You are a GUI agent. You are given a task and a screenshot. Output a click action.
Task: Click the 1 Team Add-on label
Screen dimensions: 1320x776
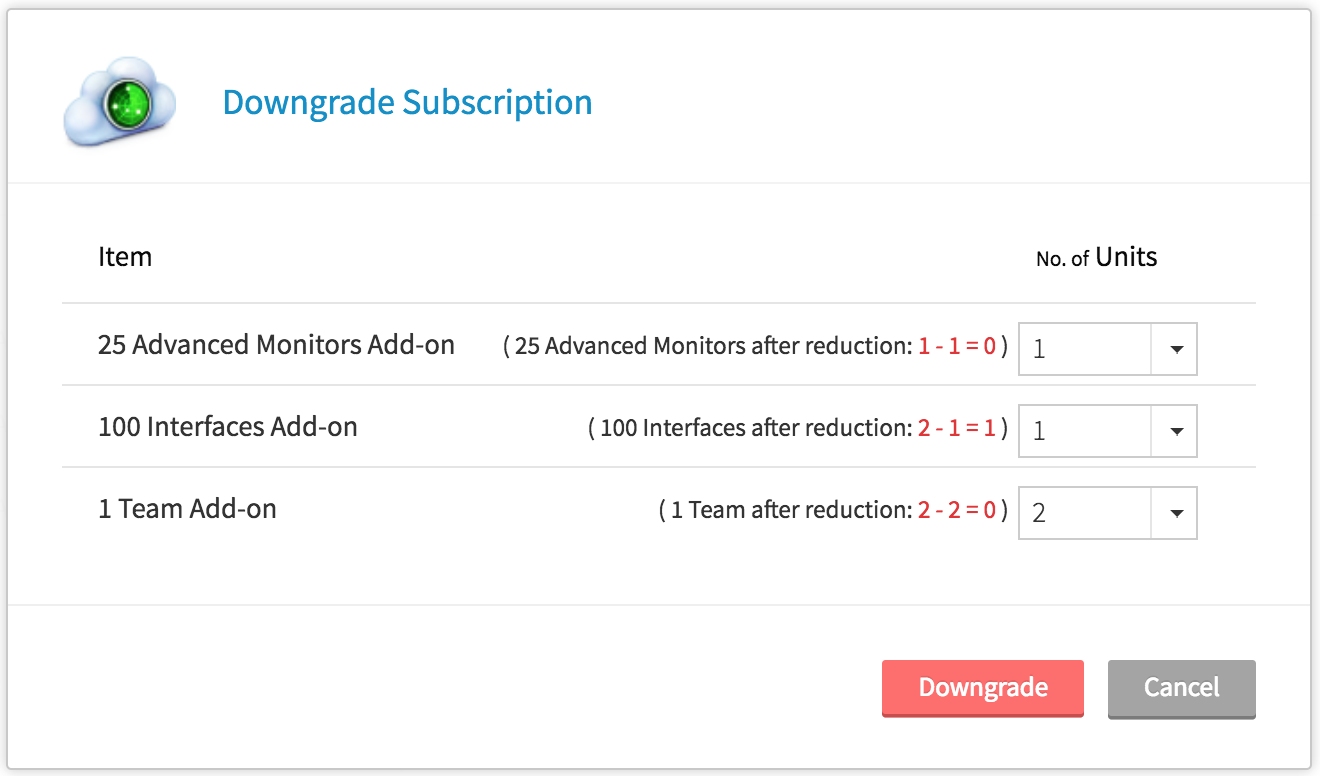(187, 509)
